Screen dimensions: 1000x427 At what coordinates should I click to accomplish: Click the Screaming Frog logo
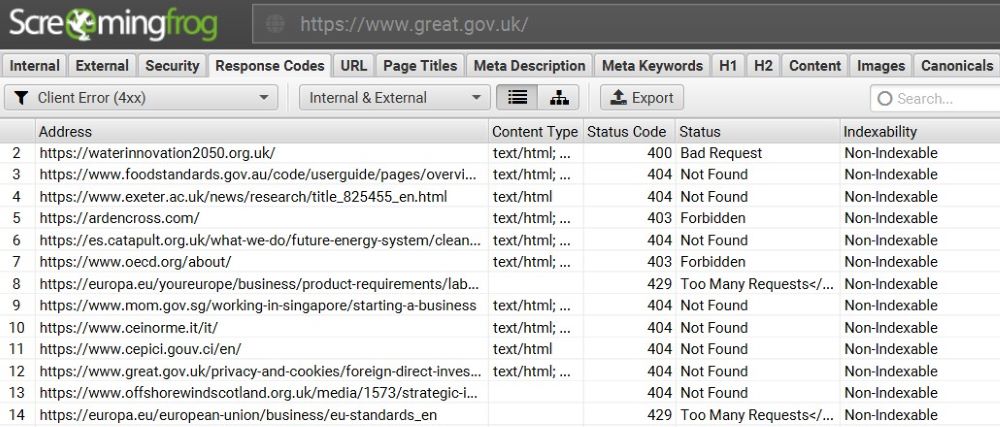click(x=114, y=25)
